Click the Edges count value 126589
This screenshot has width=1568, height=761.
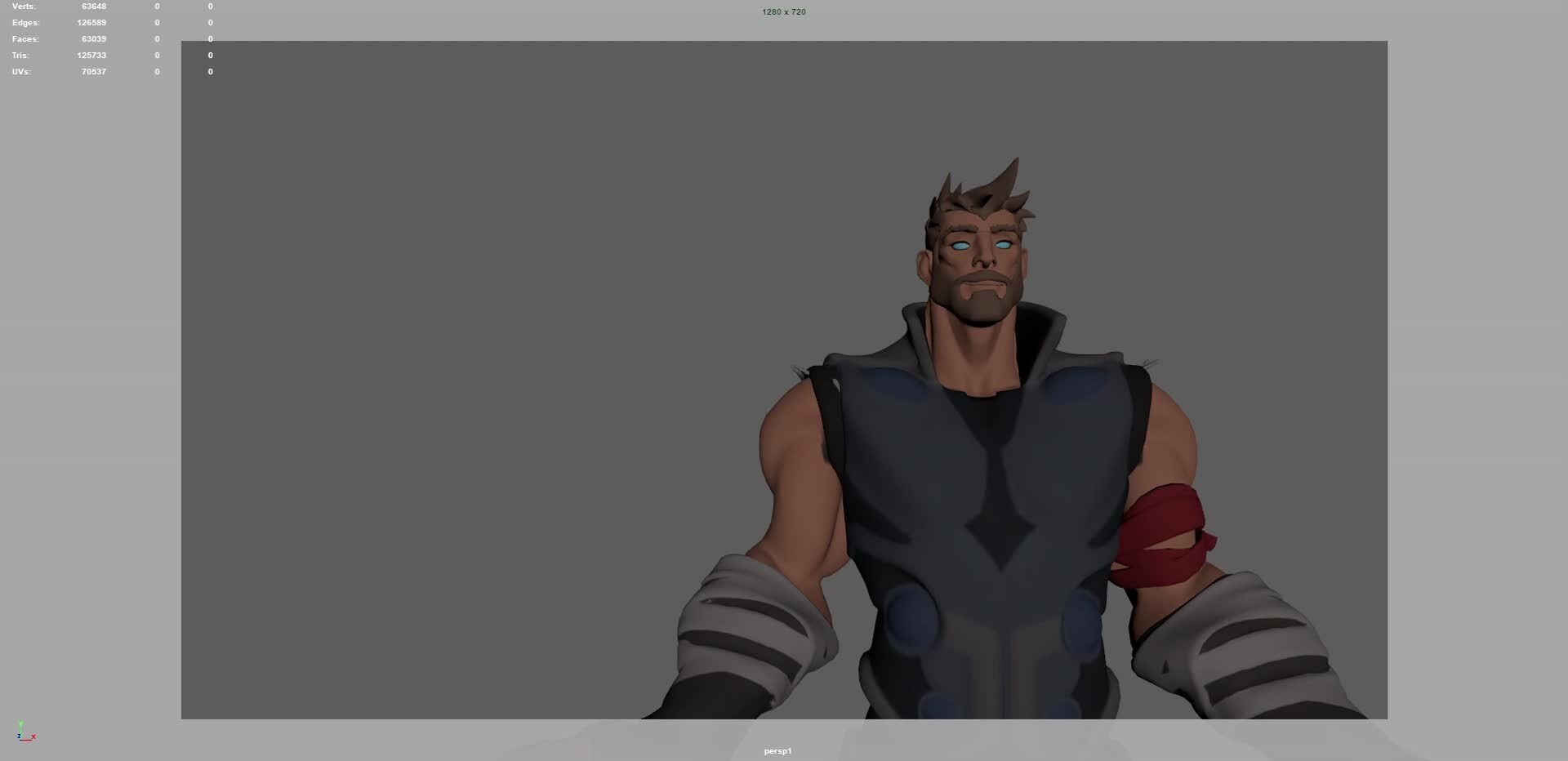(x=91, y=22)
